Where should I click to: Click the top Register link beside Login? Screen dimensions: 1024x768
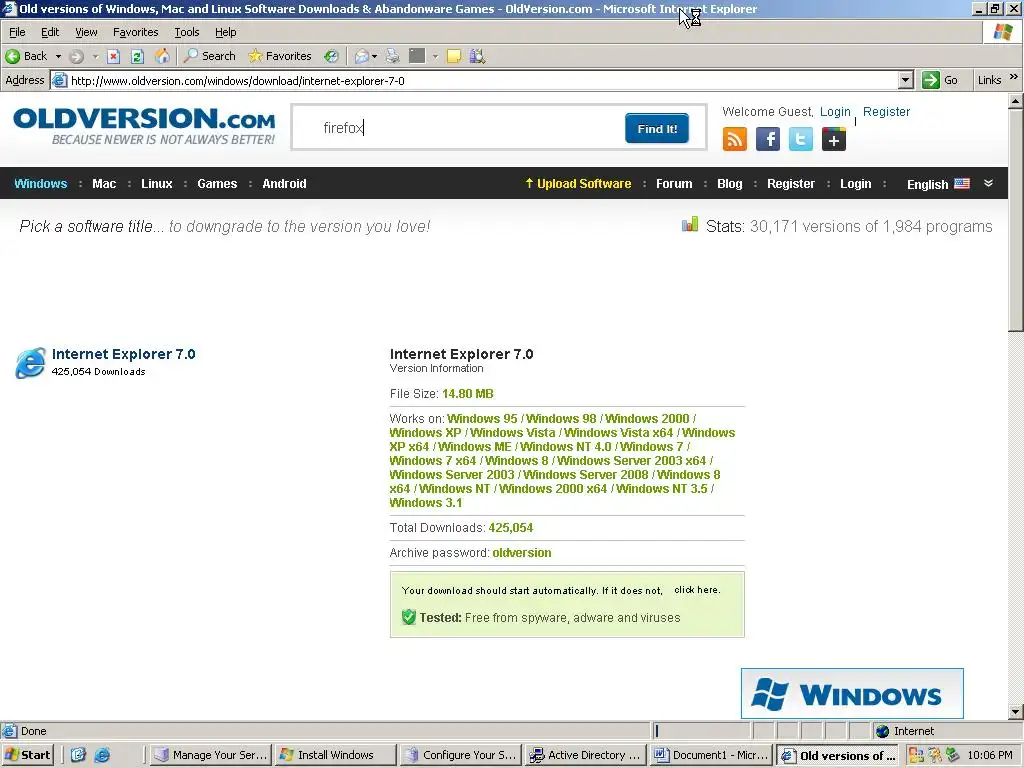(x=886, y=112)
